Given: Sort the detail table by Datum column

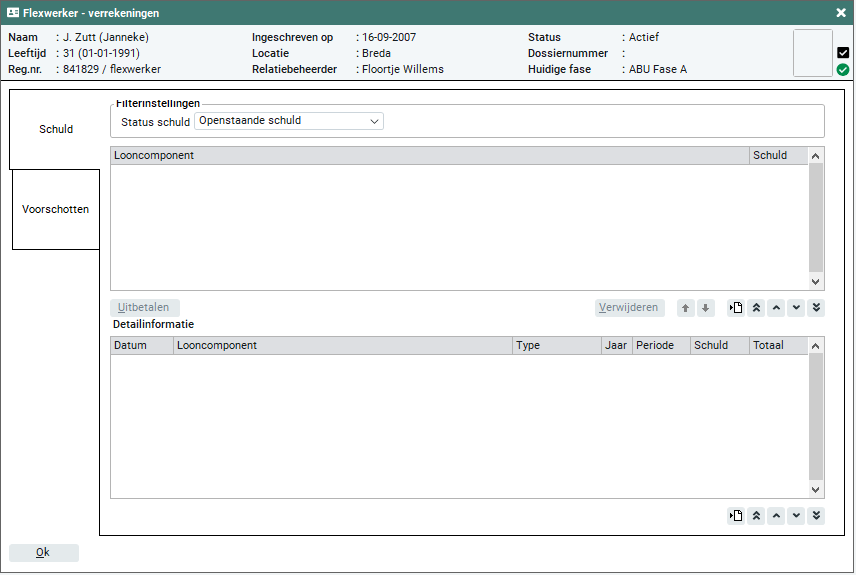Looking at the screenshot, I should [x=141, y=346].
